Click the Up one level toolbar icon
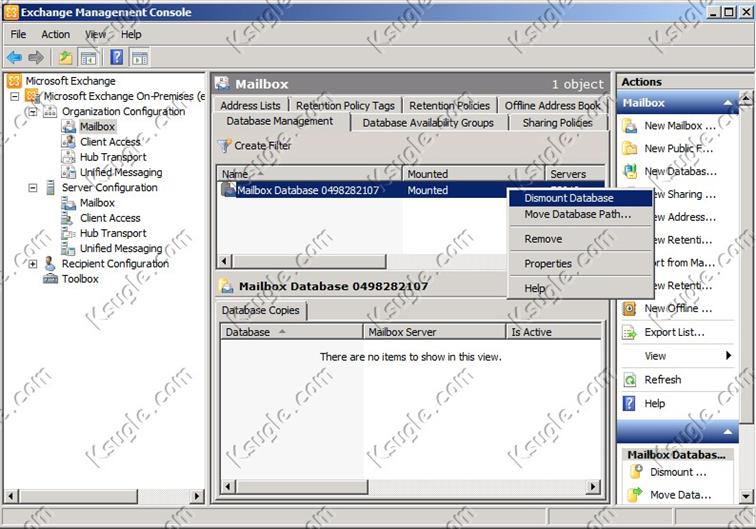756x529 pixels. [66, 58]
